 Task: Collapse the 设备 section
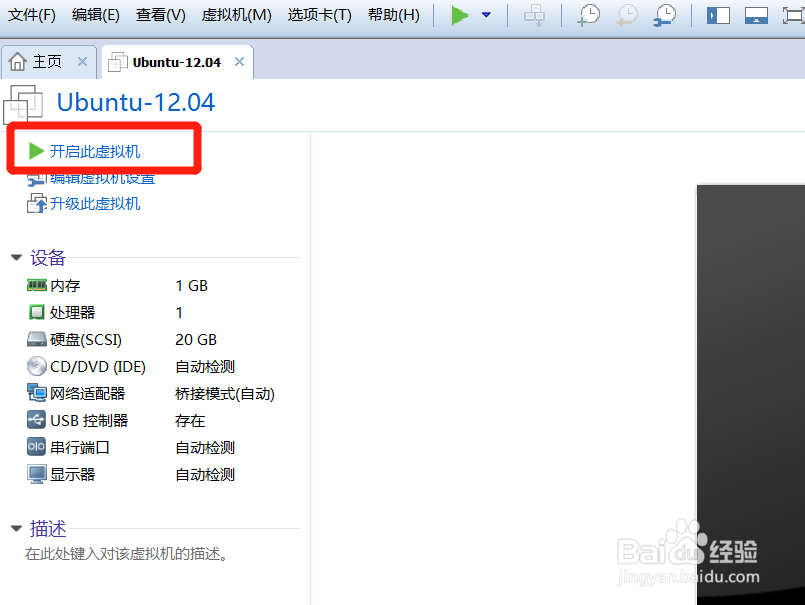16,257
